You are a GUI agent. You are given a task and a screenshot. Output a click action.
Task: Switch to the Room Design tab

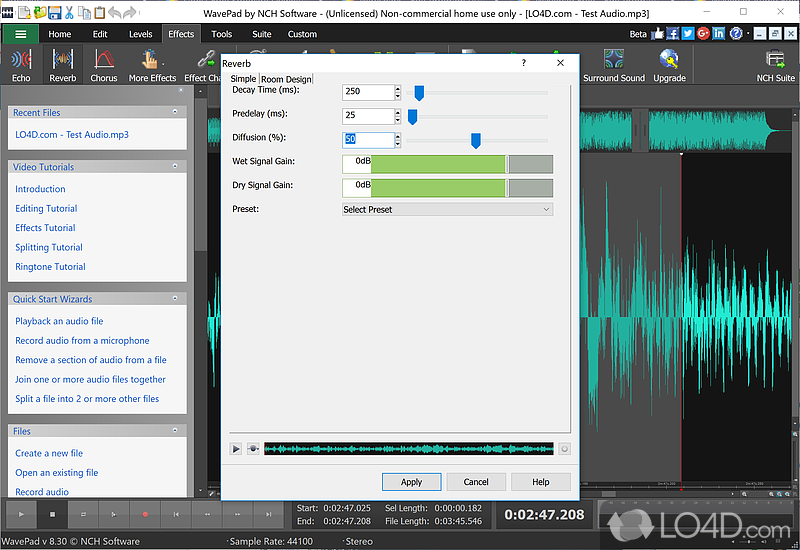click(286, 79)
